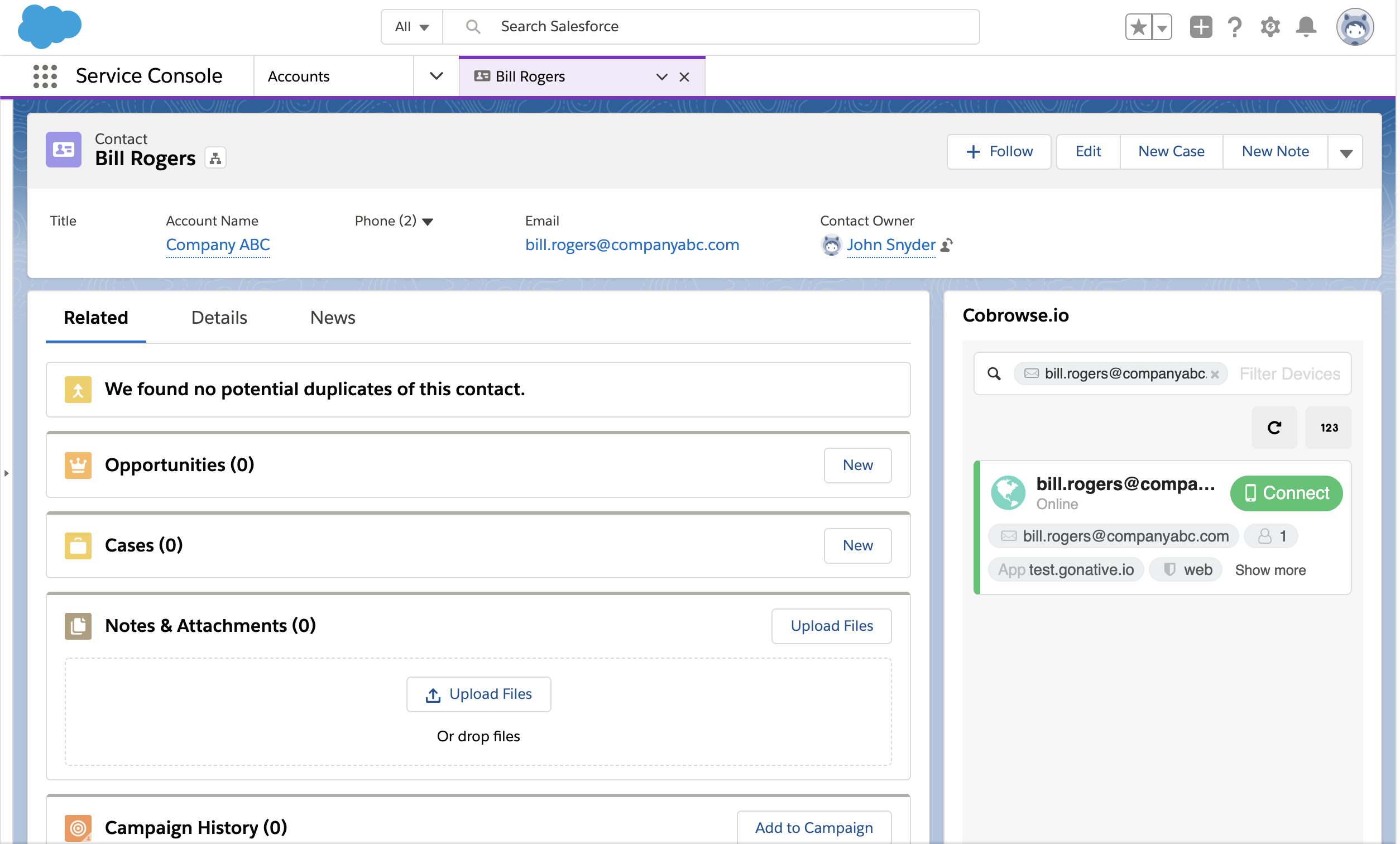Expand more actions next to New Note

pyautogui.click(x=1345, y=152)
